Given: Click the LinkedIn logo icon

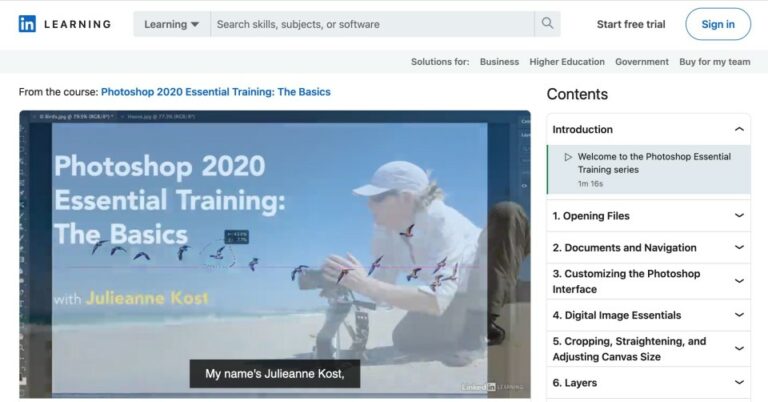Looking at the screenshot, I should point(27,24).
